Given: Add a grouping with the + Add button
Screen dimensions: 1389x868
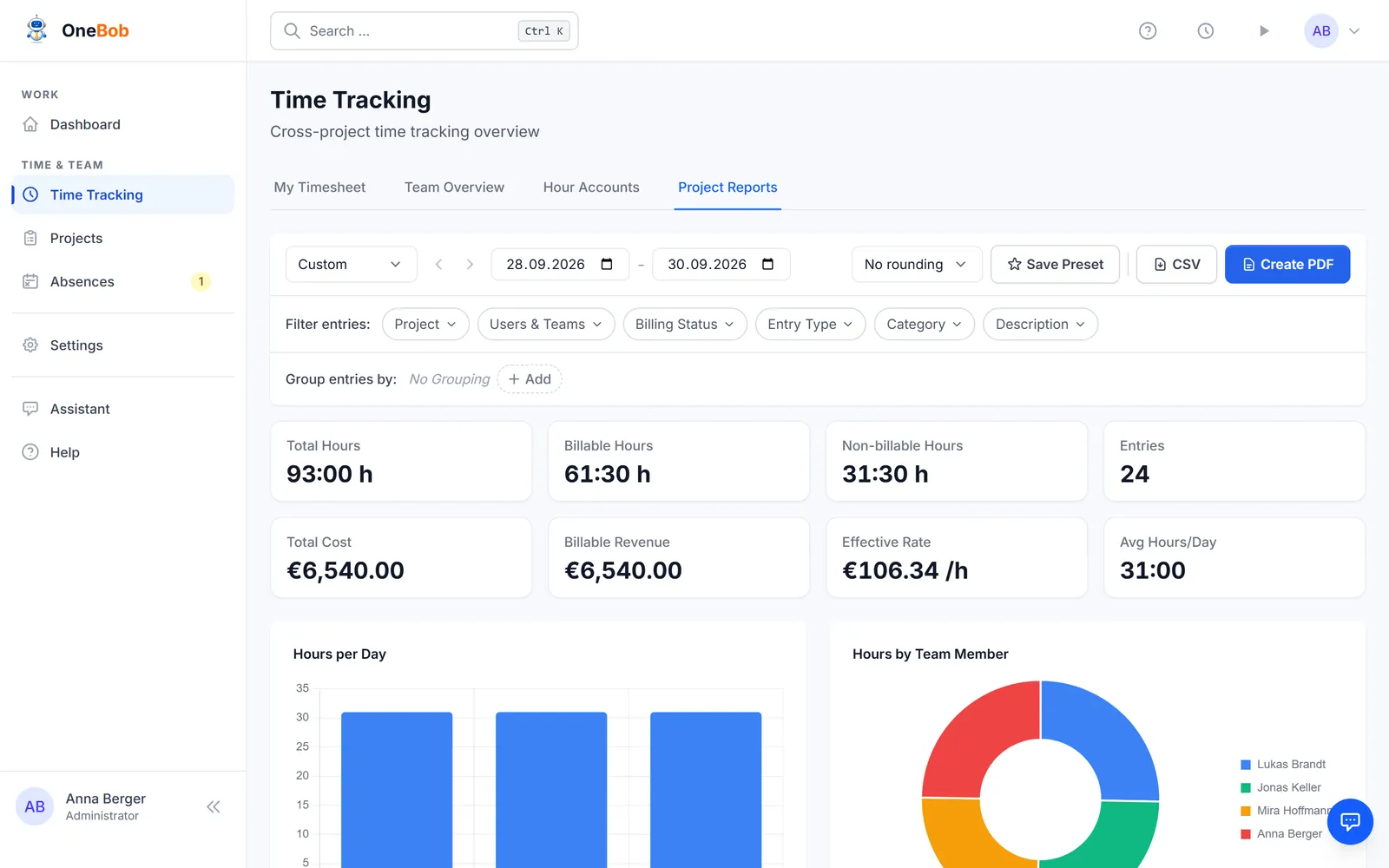Looking at the screenshot, I should pyautogui.click(x=530, y=379).
